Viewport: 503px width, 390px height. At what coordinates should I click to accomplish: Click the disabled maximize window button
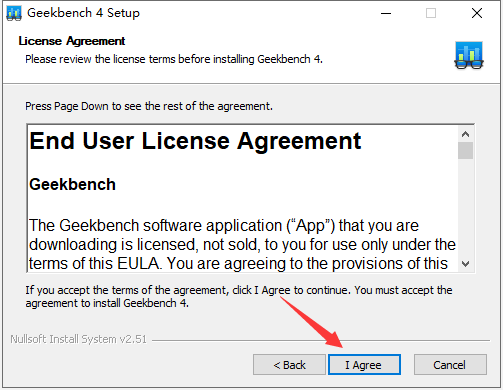pyautogui.click(x=431, y=13)
